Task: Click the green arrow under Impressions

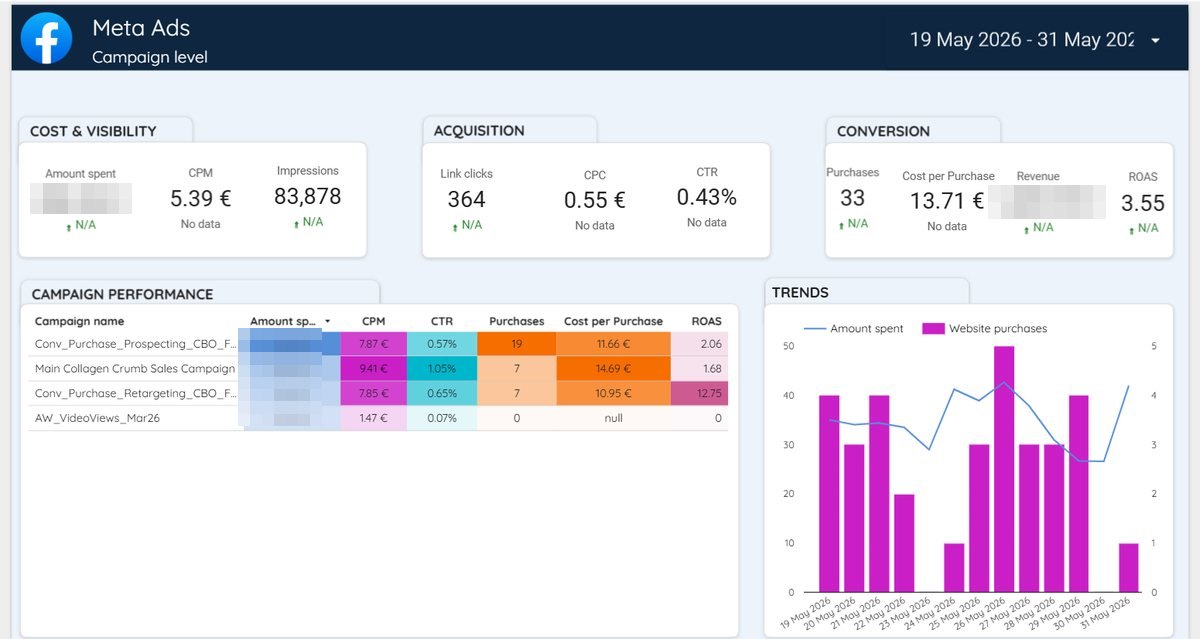Action: (x=297, y=223)
